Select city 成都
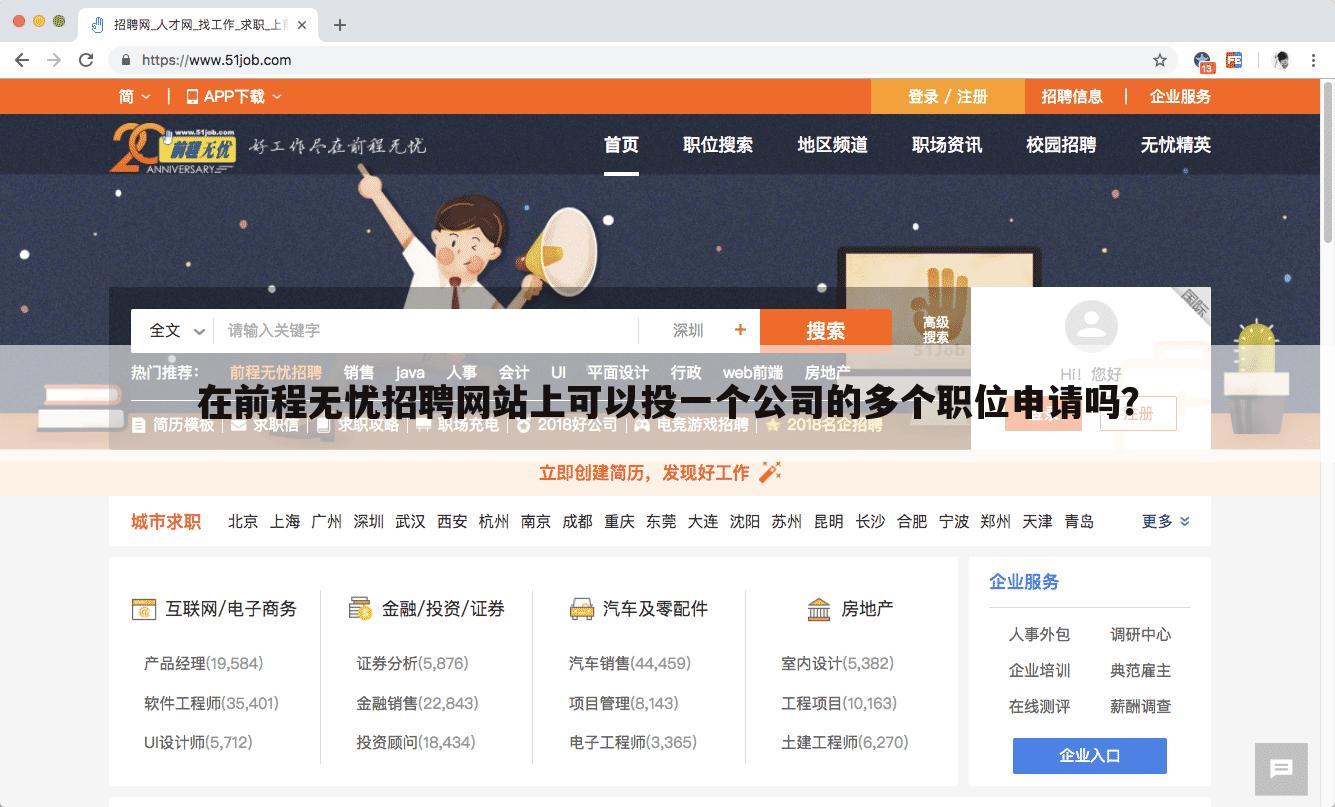The height and width of the screenshot is (807, 1335). click(x=577, y=521)
